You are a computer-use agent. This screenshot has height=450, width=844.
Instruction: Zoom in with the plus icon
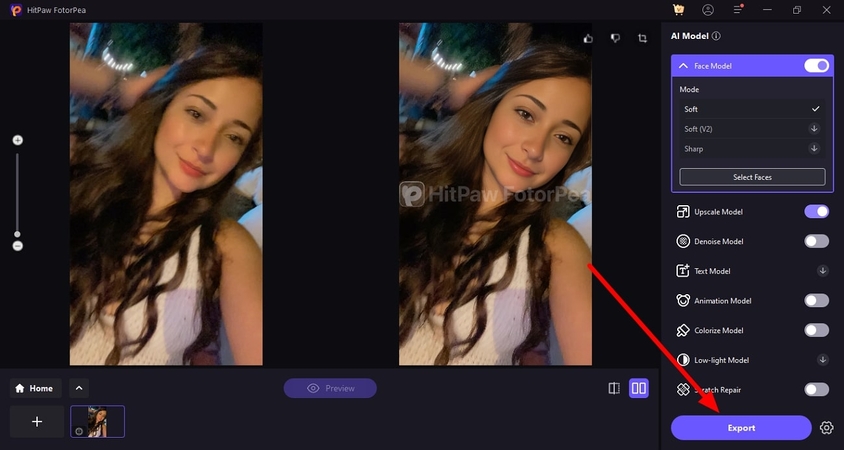coord(18,140)
